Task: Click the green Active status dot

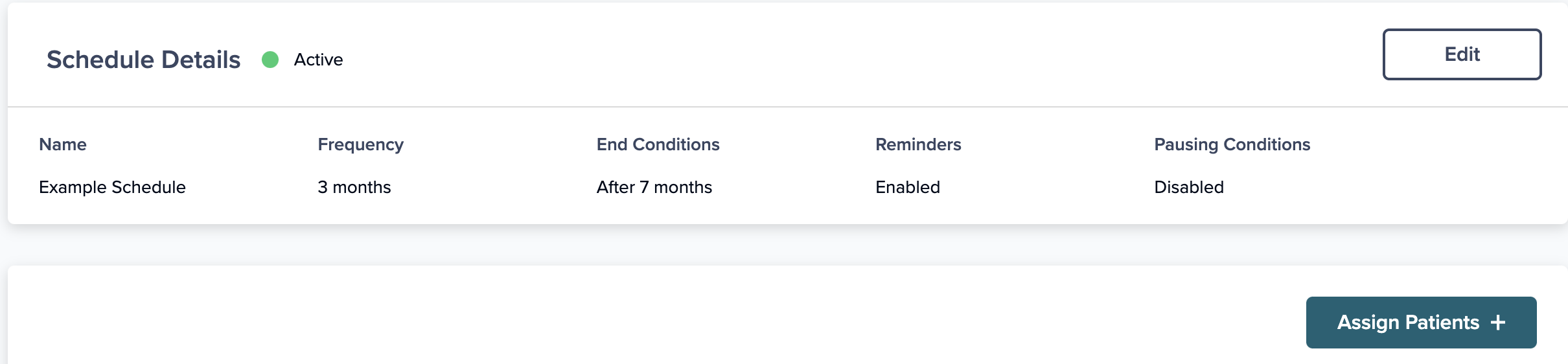Action: click(x=270, y=60)
